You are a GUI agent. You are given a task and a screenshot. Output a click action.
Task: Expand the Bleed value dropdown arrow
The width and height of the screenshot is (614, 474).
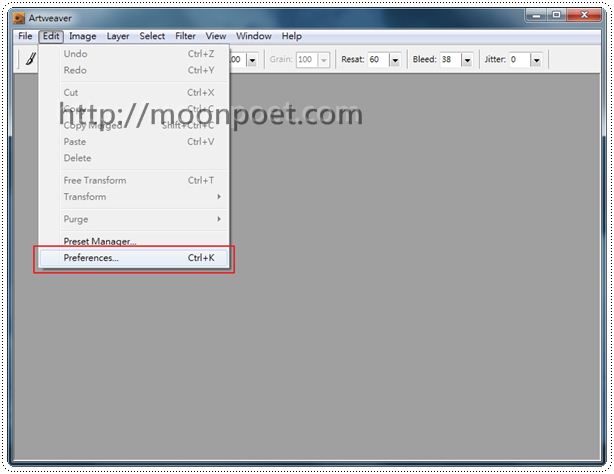click(466, 60)
